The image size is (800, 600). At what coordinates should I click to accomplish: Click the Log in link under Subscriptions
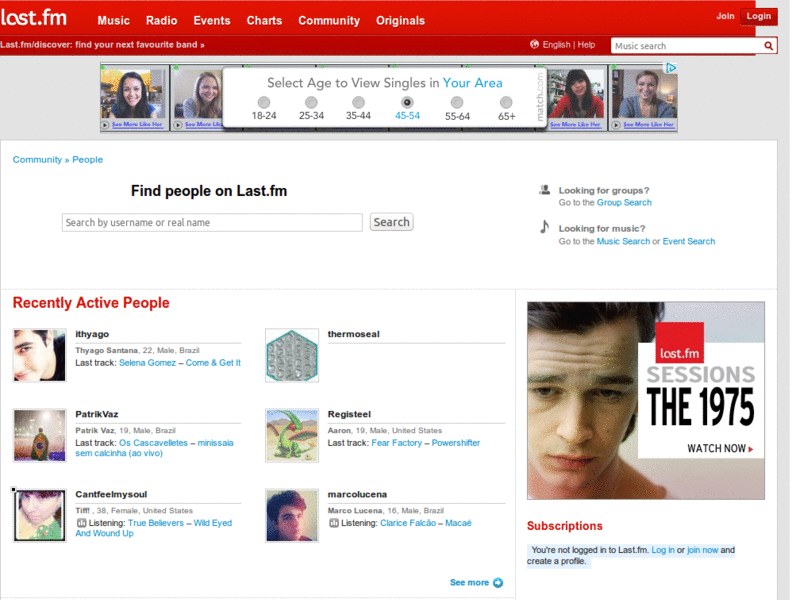(x=663, y=550)
